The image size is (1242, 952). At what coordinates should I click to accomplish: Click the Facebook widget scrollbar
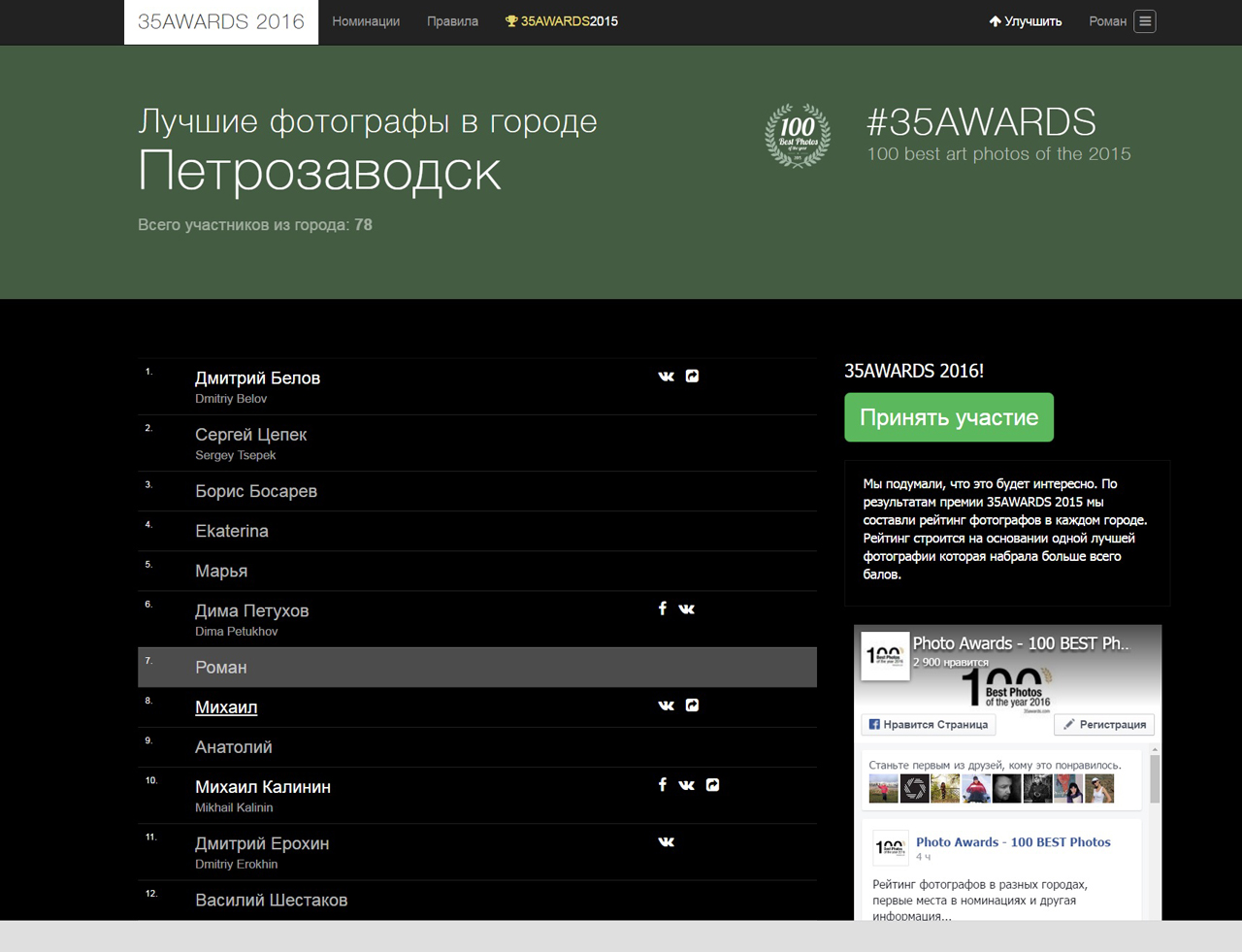(1155, 776)
